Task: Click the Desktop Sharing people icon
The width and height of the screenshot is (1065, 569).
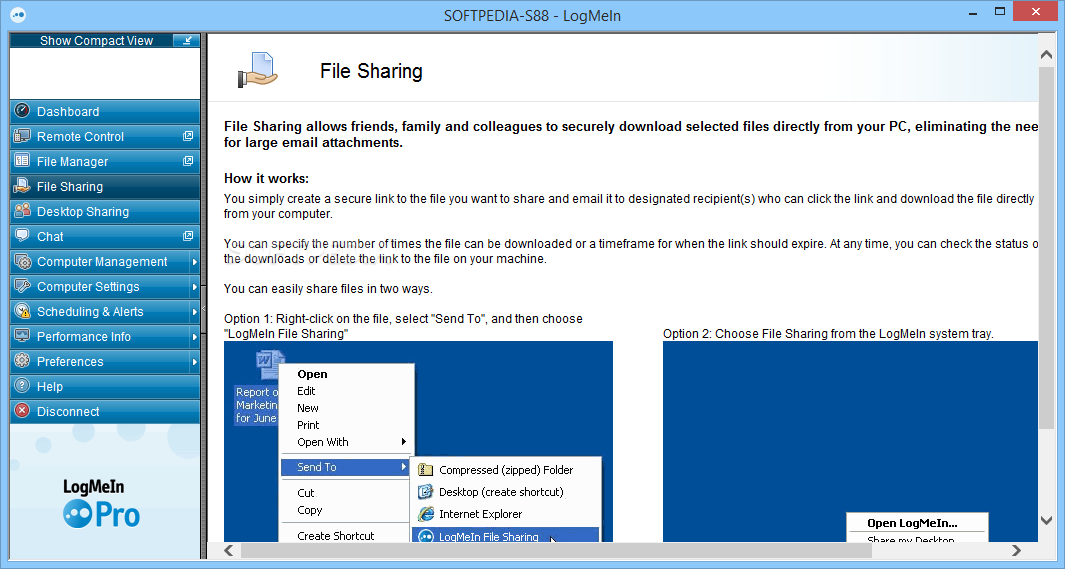Action: point(22,210)
